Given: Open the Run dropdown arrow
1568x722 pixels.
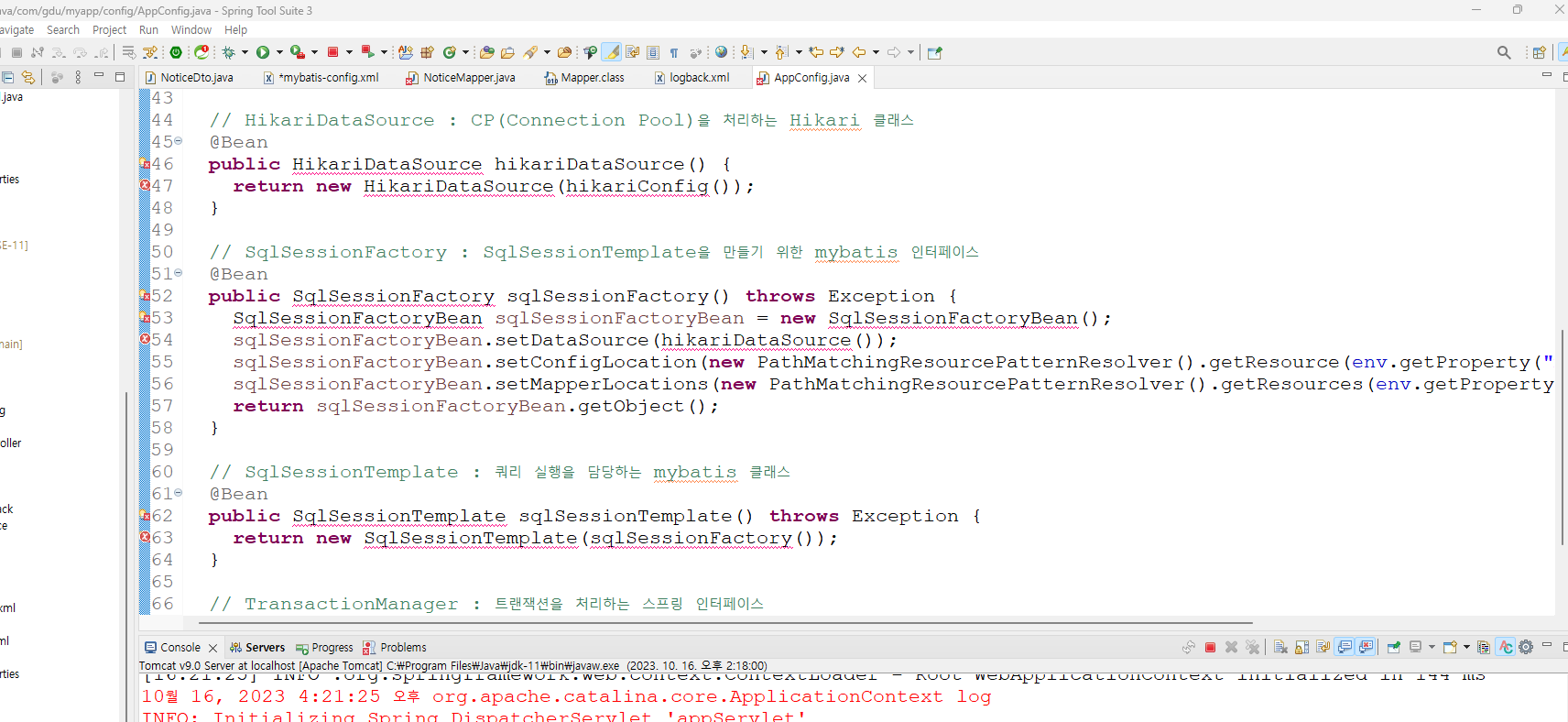Looking at the screenshot, I should point(279,52).
